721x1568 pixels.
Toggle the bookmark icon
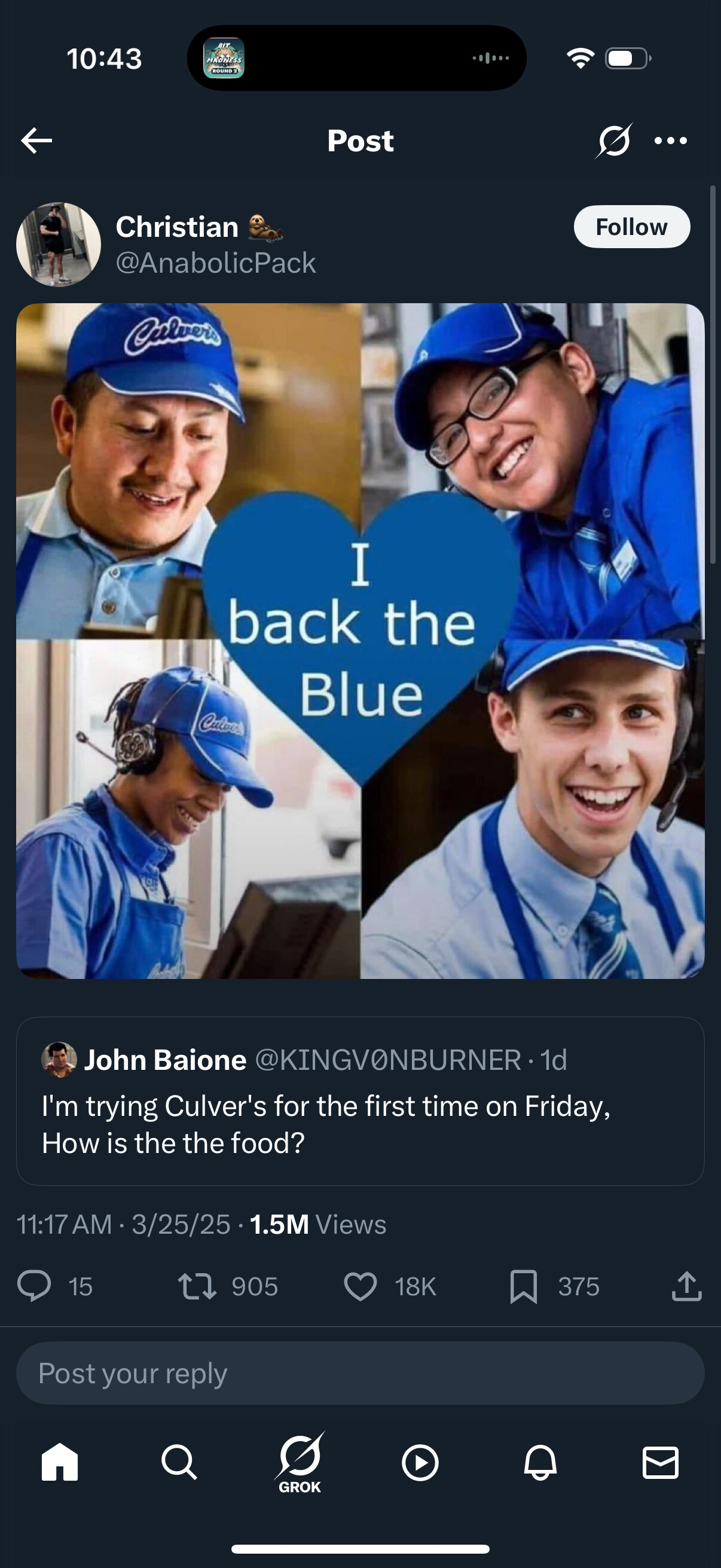523,1287
